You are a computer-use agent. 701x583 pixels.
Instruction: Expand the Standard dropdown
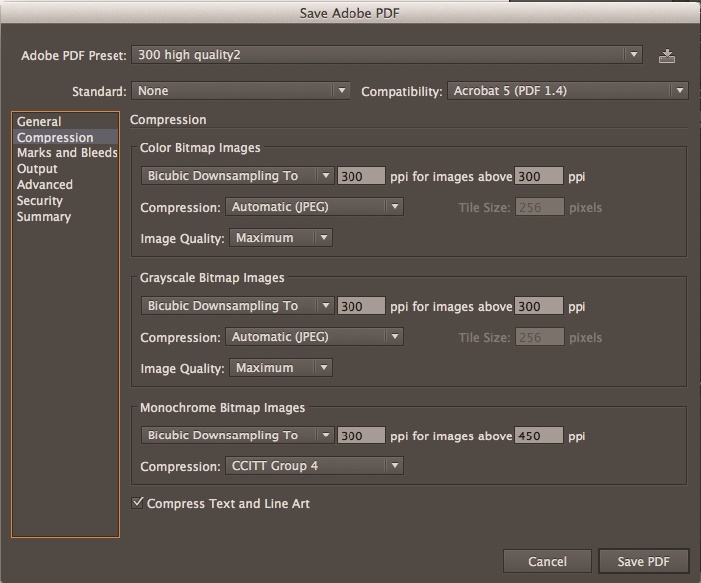241,91
